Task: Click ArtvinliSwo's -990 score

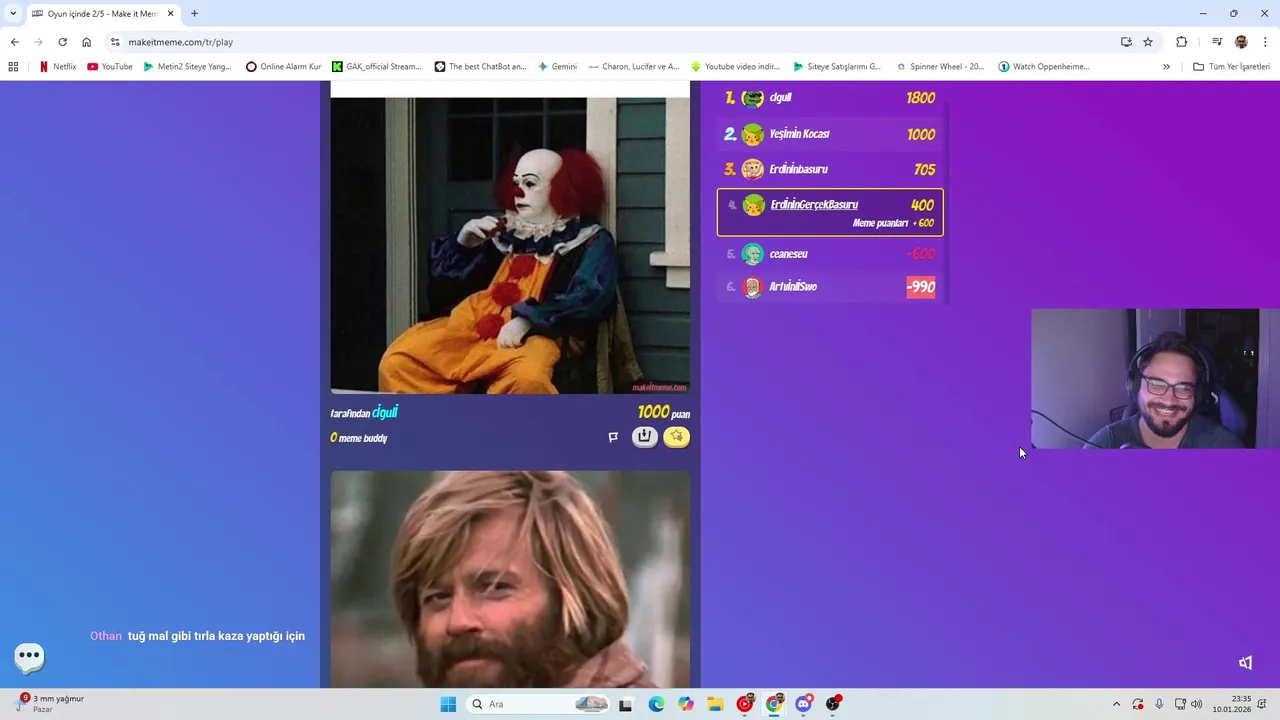Action: [x=921, y=287]
